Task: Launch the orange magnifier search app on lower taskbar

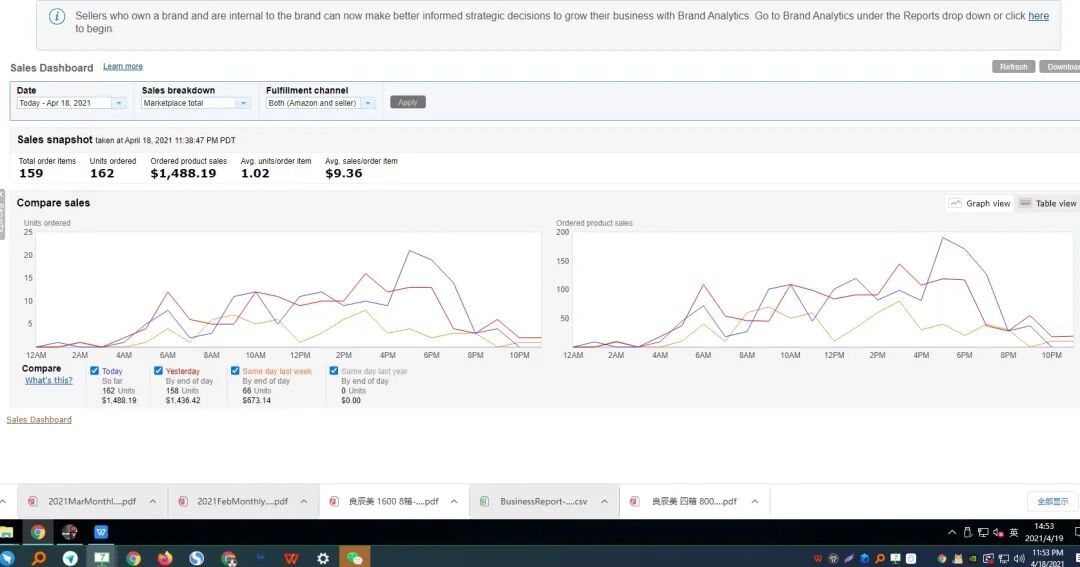Action: [x=39, y=558]
